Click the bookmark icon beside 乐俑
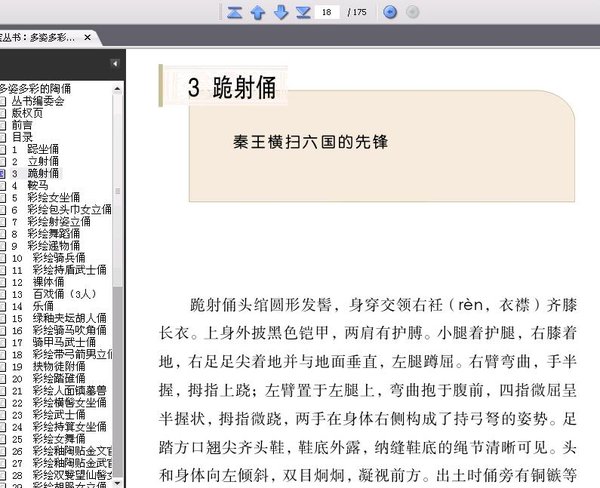Image resolution: width=600 pixels, height=488 pixels. [x=2, y=307]
